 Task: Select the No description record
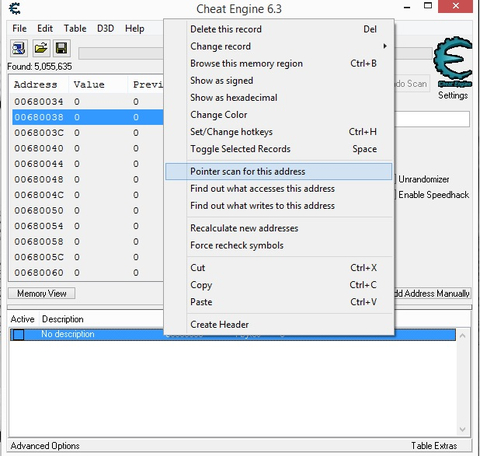233,334
